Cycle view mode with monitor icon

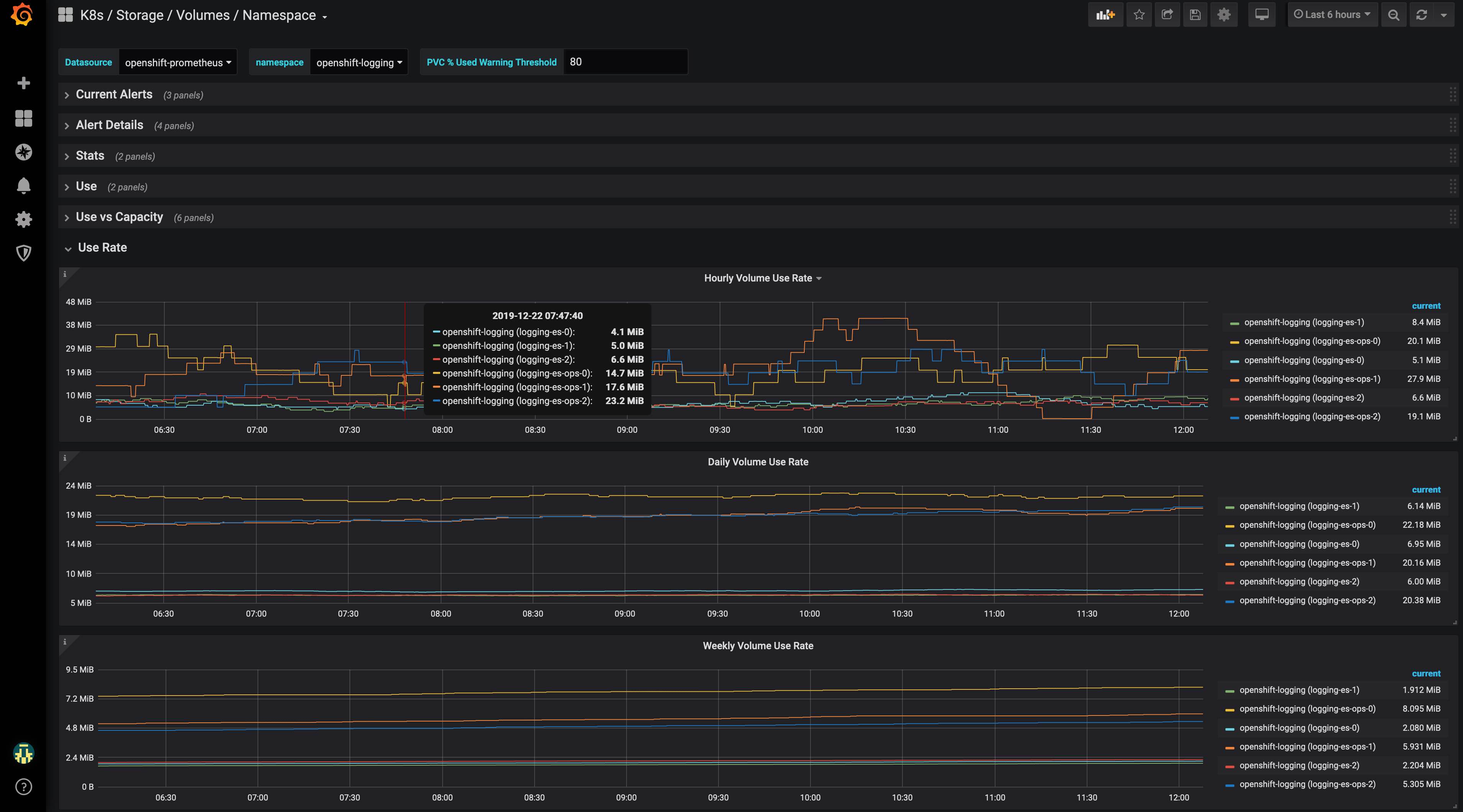1261,15
